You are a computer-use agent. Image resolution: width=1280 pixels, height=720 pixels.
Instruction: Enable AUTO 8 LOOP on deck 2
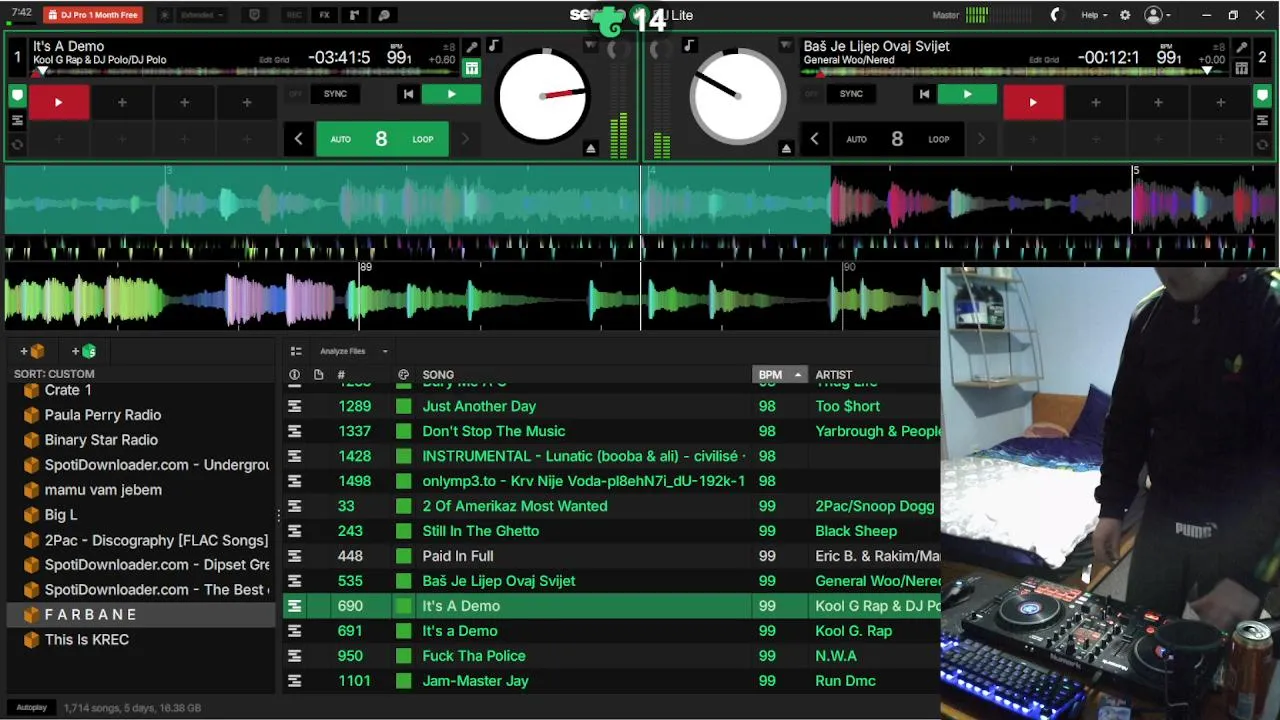[897, 139]
